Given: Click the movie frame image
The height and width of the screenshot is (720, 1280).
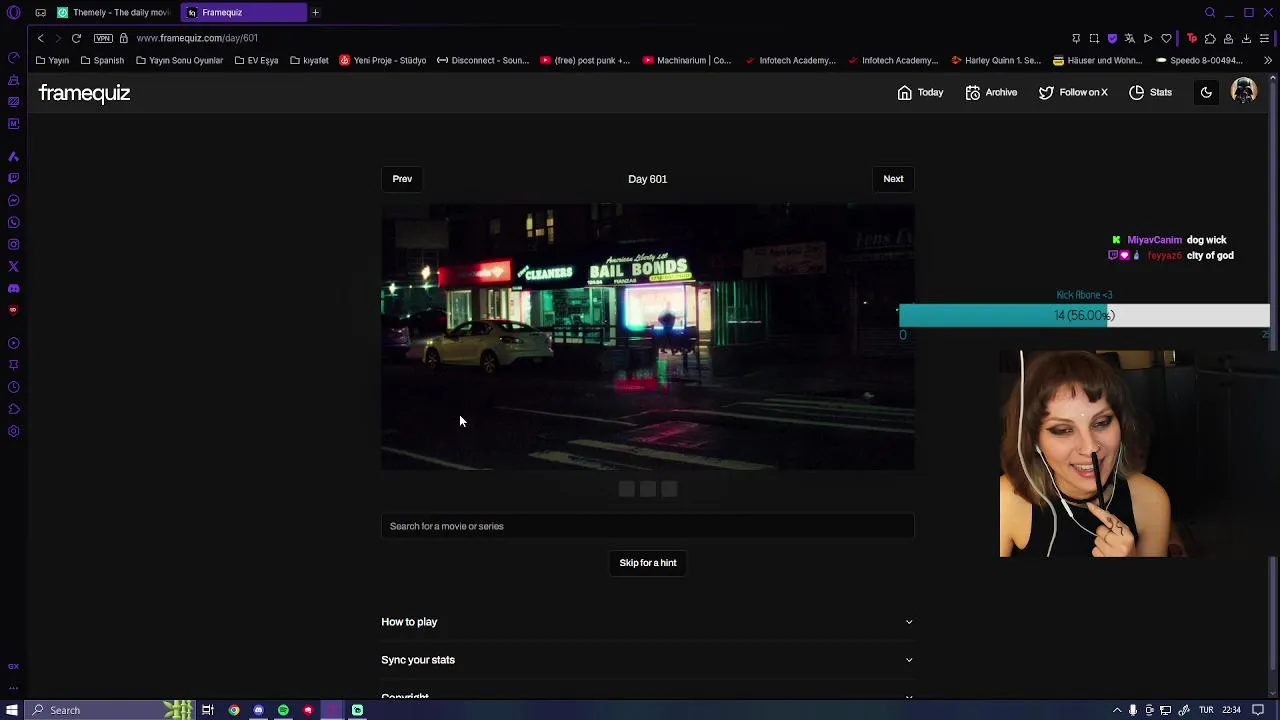Looking at the screenshot, I should [647, 337].
